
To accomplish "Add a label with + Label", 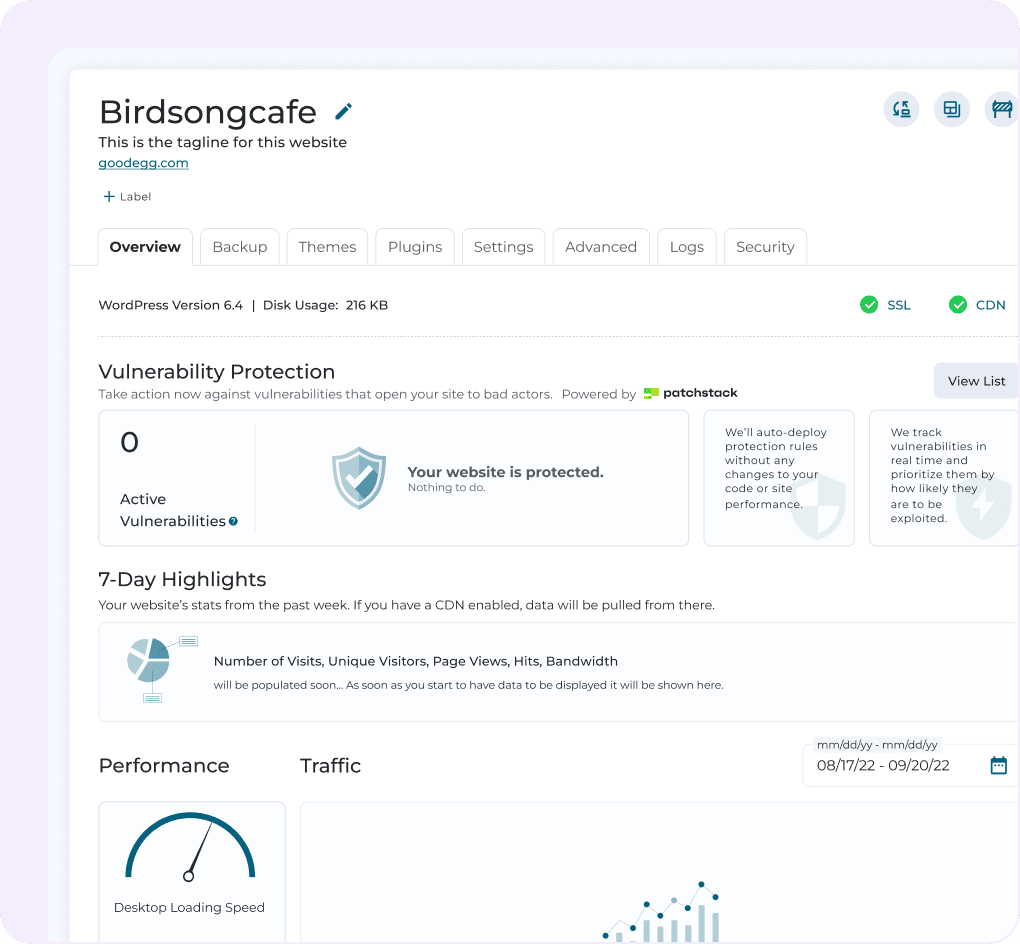I will 127,197.
